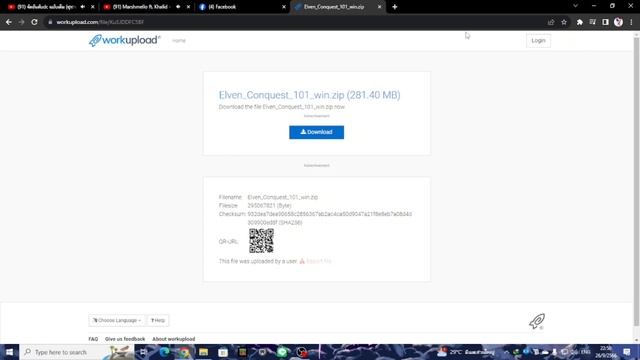Click the checksum SHA256 value text

click(x=329, y=218)
